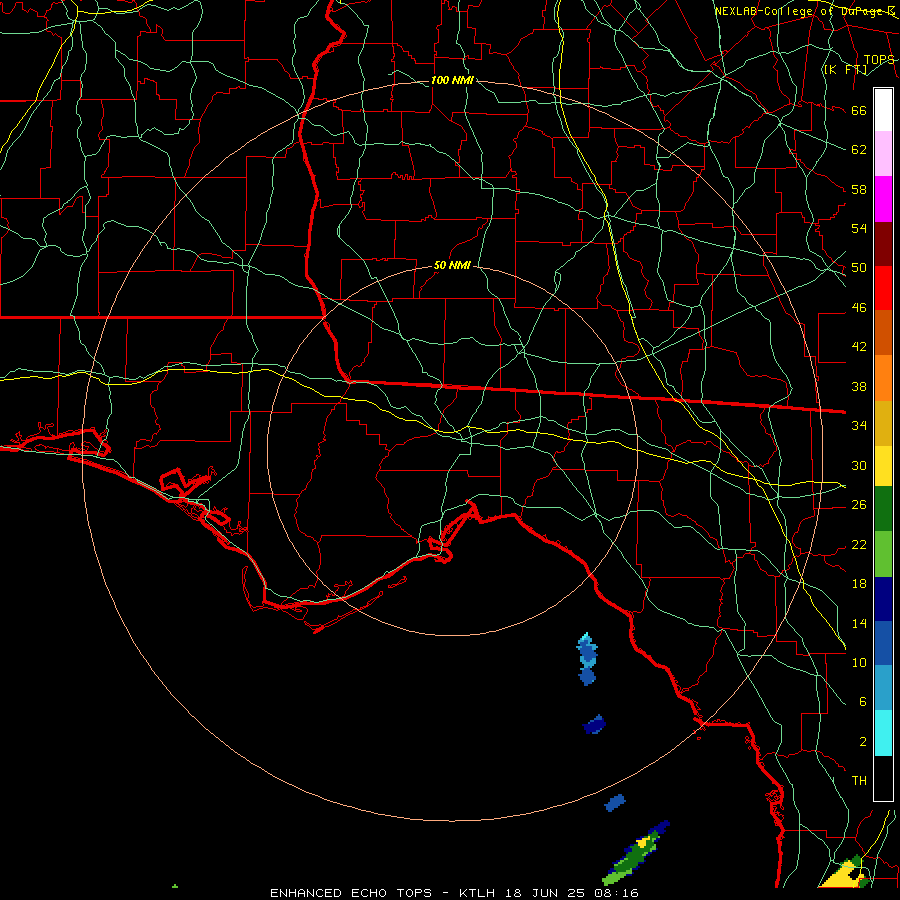Screen dimensions: 900x900
Task: Click the legend value 46
Action: point(859,308)
